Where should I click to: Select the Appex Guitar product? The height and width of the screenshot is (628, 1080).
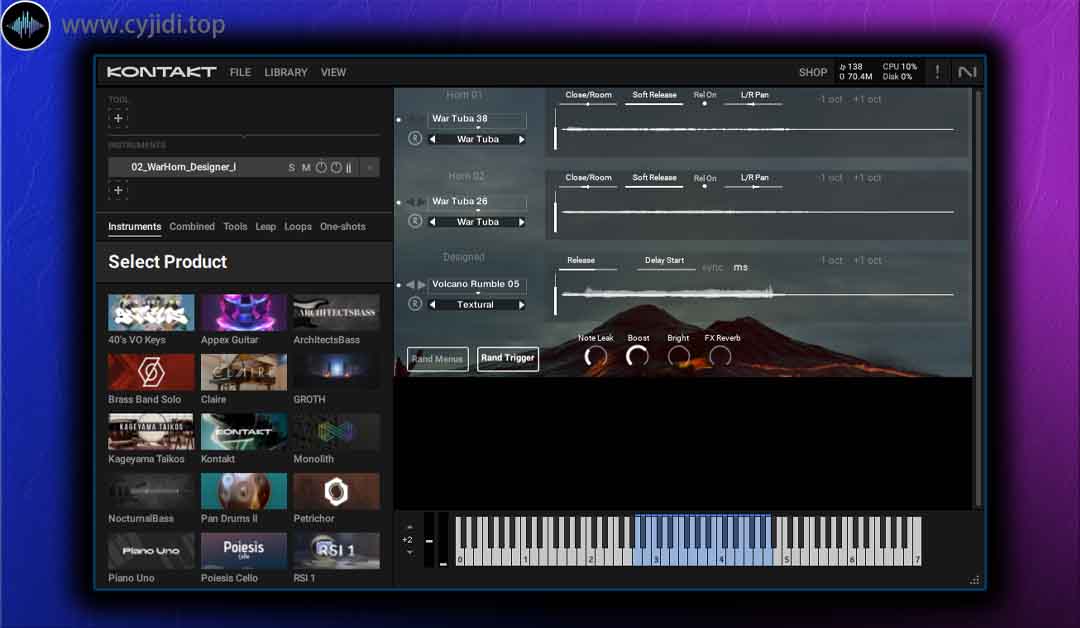click(x=244, y=320)
